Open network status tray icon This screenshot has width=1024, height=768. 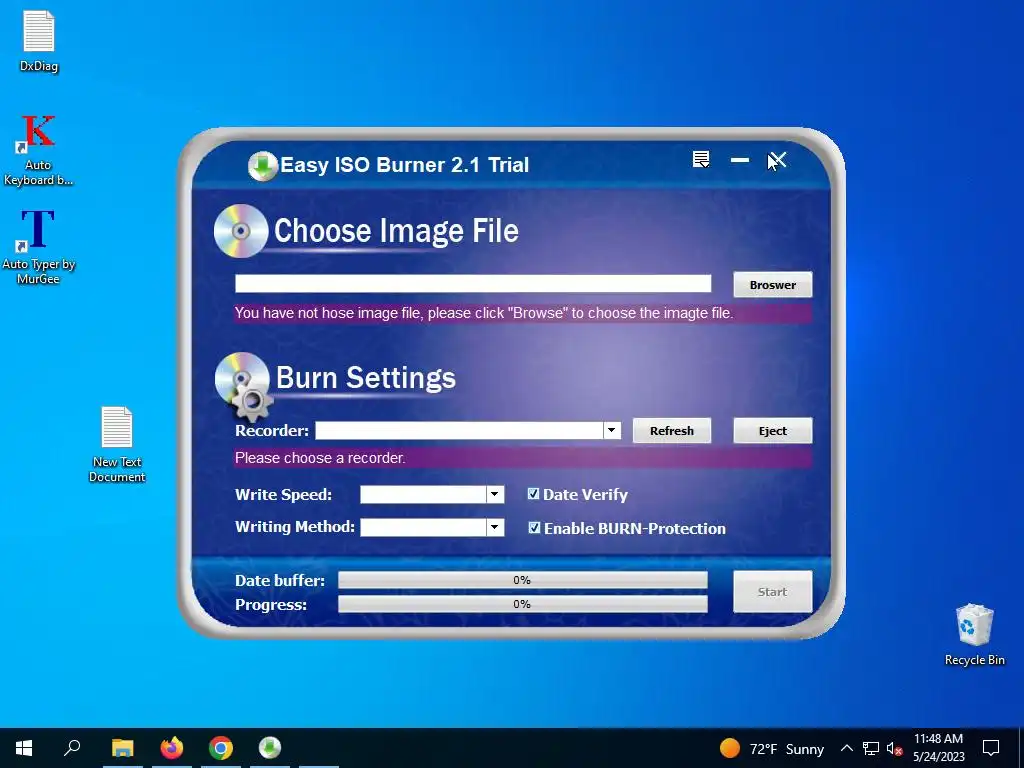(x=871, y=748)
